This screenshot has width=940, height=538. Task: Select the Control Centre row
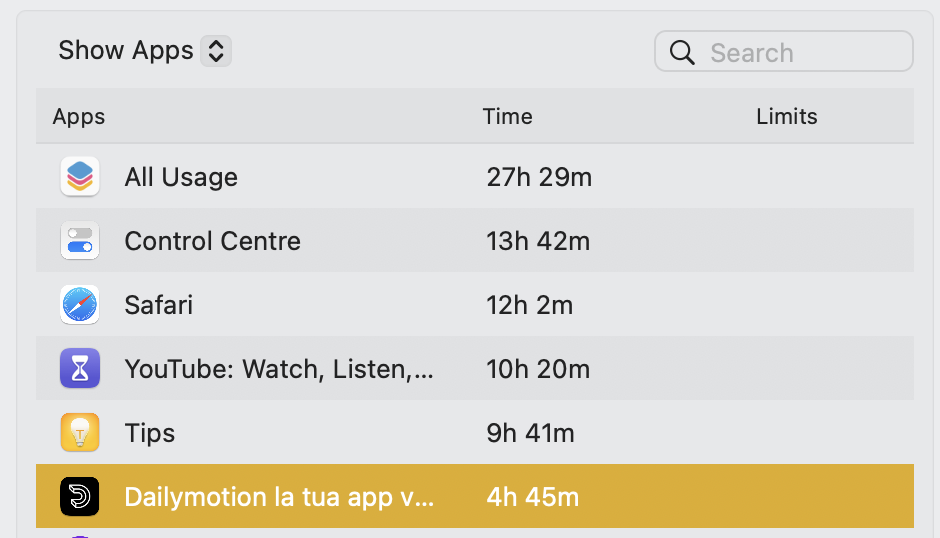[x=475, y=241]
